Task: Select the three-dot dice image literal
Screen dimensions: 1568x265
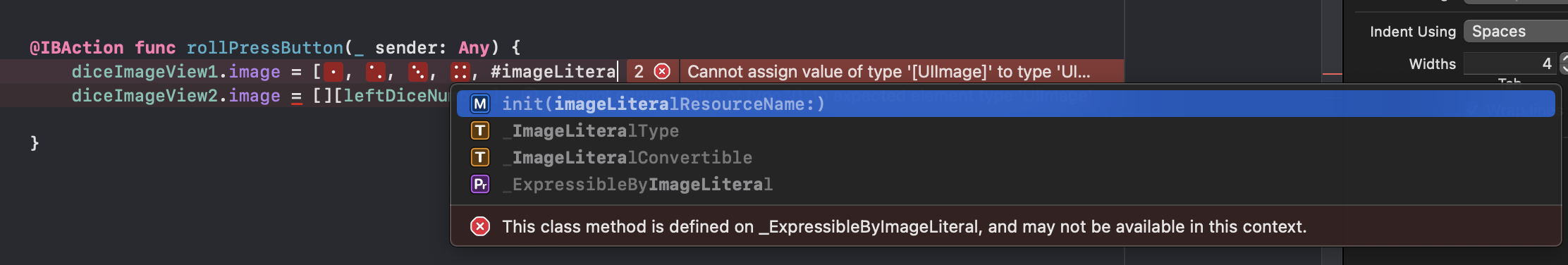Action: tap(418, 72)
